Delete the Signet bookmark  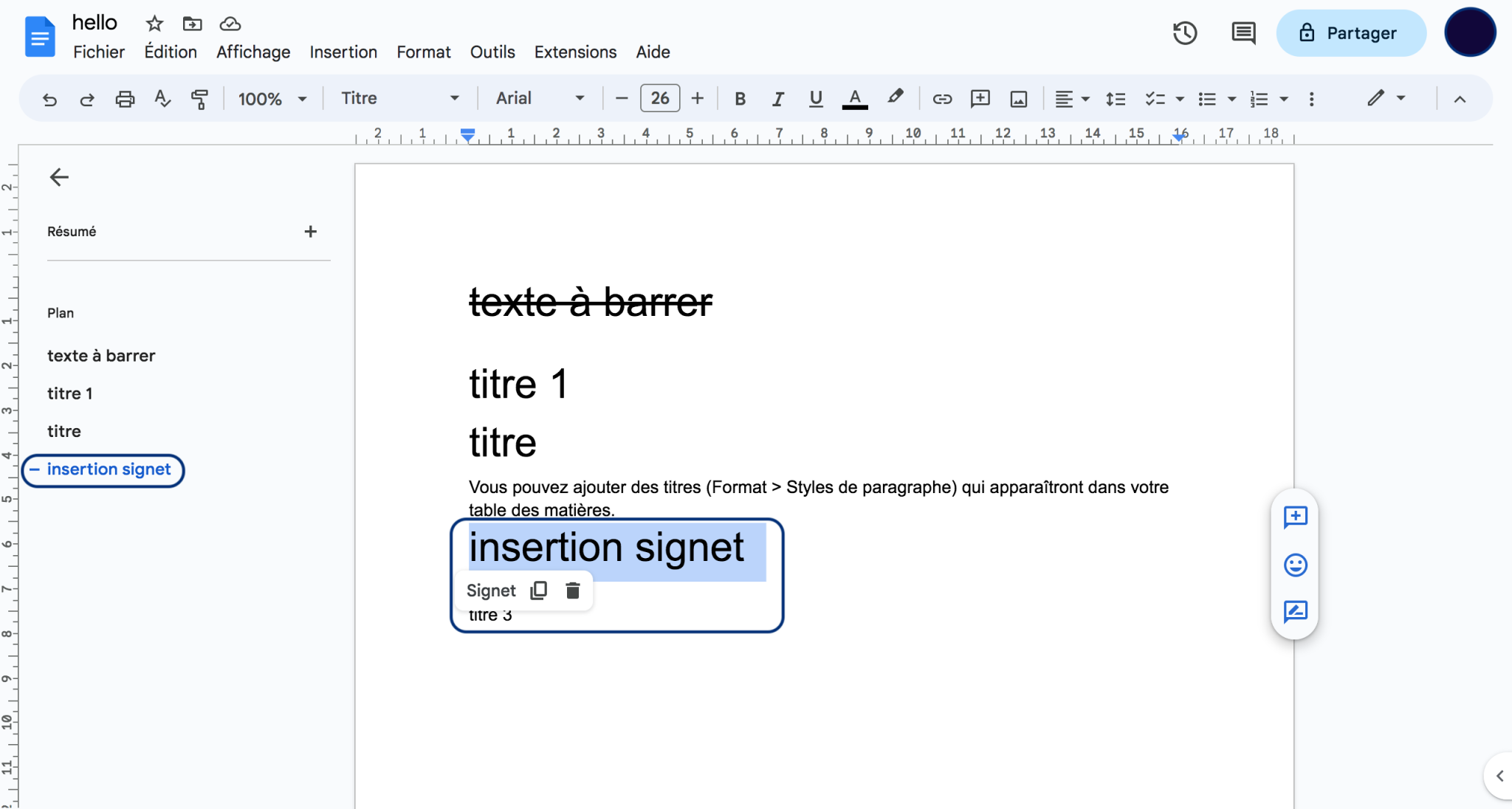click(572, 590)
